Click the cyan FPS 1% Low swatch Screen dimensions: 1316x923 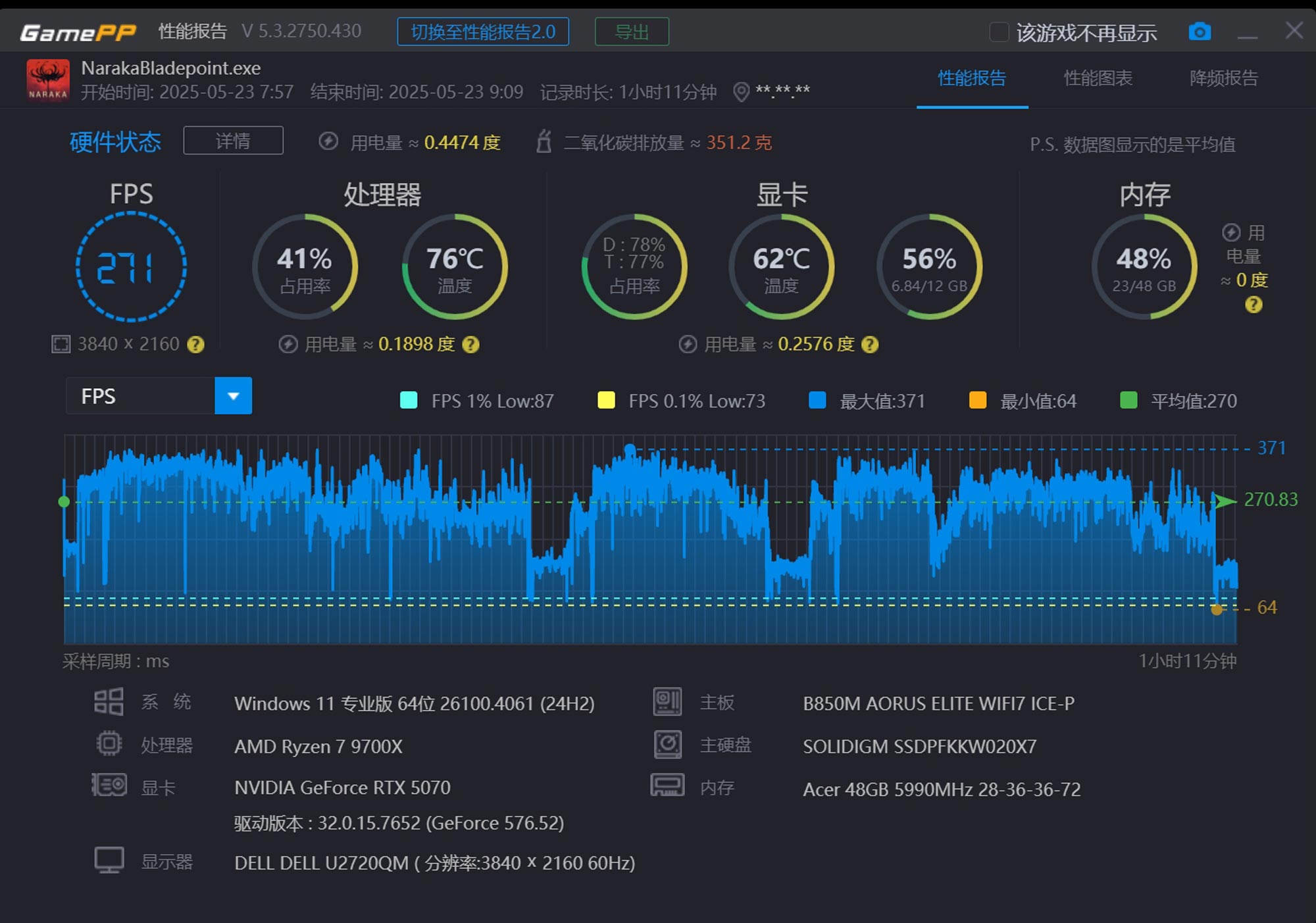tap(409, 401)
